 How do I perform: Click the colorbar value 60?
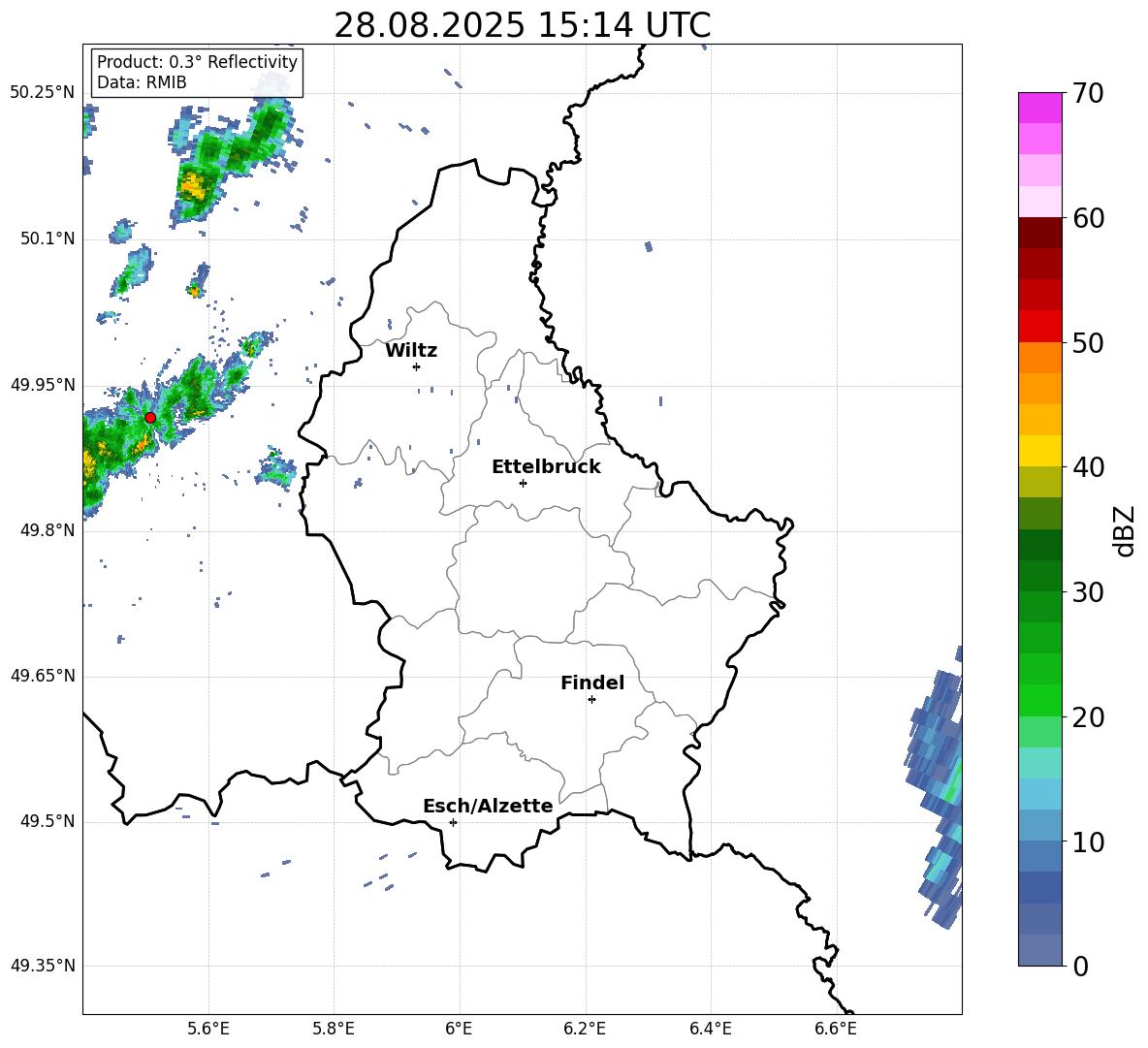(1088, 218)
